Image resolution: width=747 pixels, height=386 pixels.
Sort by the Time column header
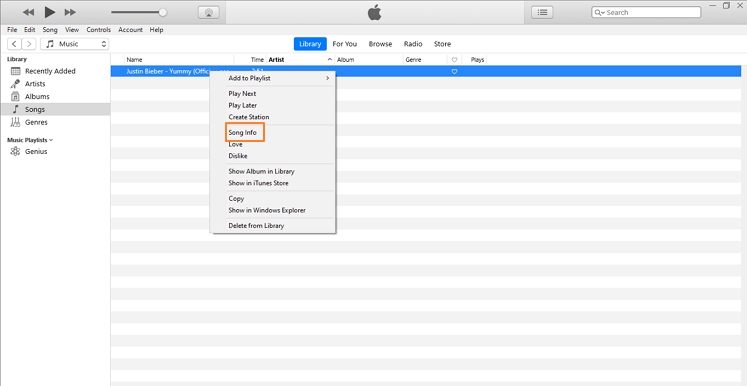click(257, 60)
